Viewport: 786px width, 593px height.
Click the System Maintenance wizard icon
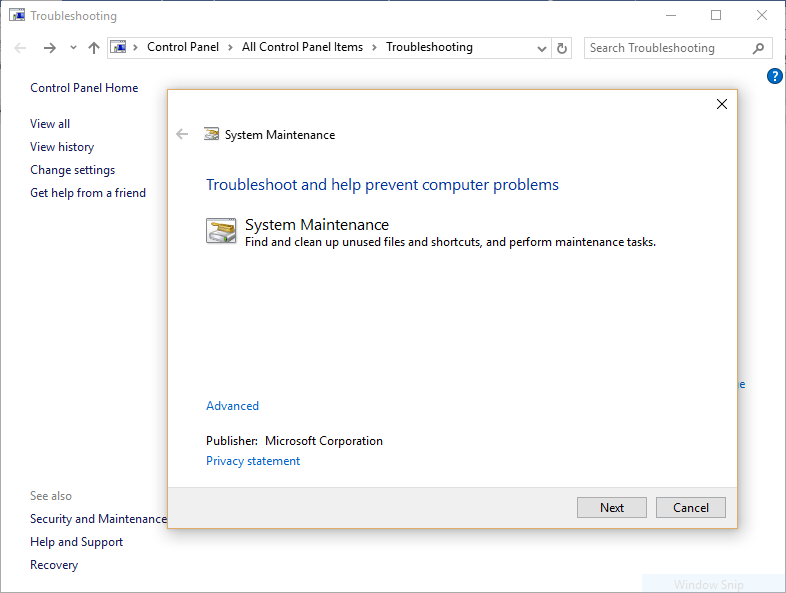coord(221,231)
